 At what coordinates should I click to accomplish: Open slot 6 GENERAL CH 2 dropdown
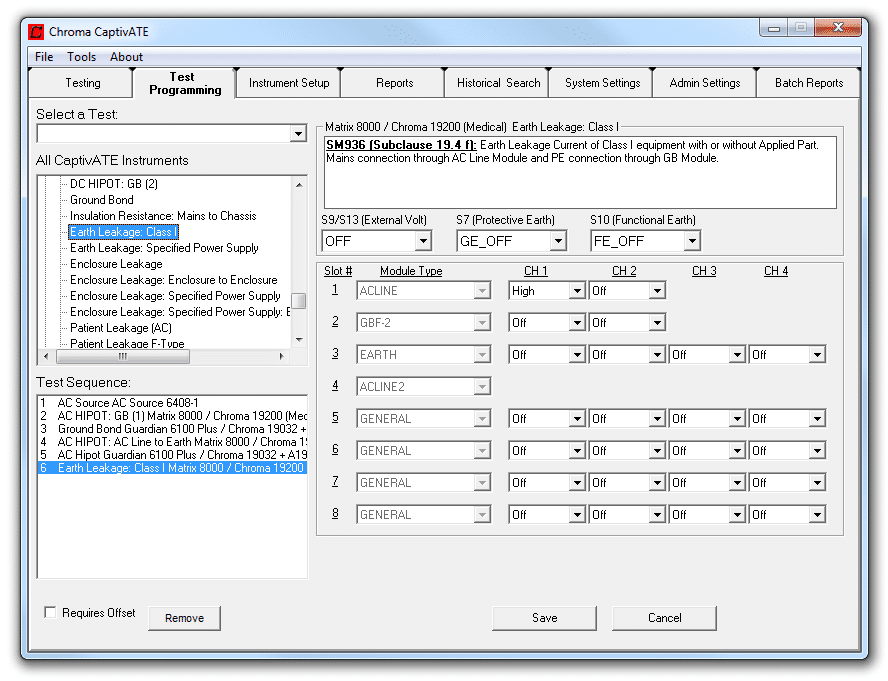pos(656,451)
